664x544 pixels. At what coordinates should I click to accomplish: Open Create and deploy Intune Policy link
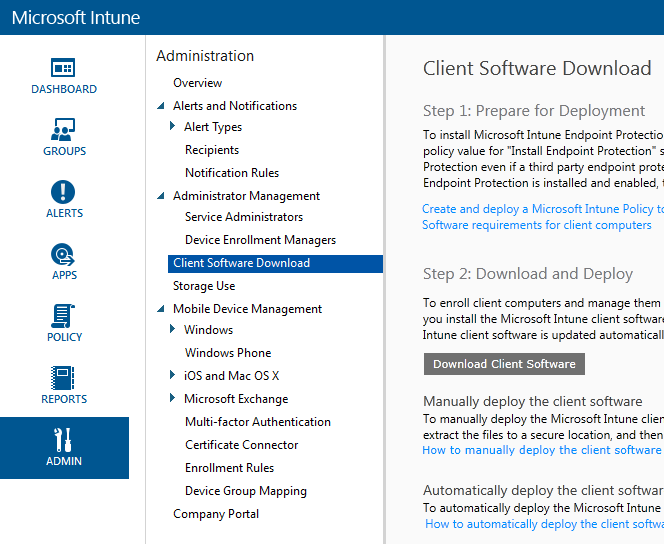pyautogui.click(x=543, y=209)
